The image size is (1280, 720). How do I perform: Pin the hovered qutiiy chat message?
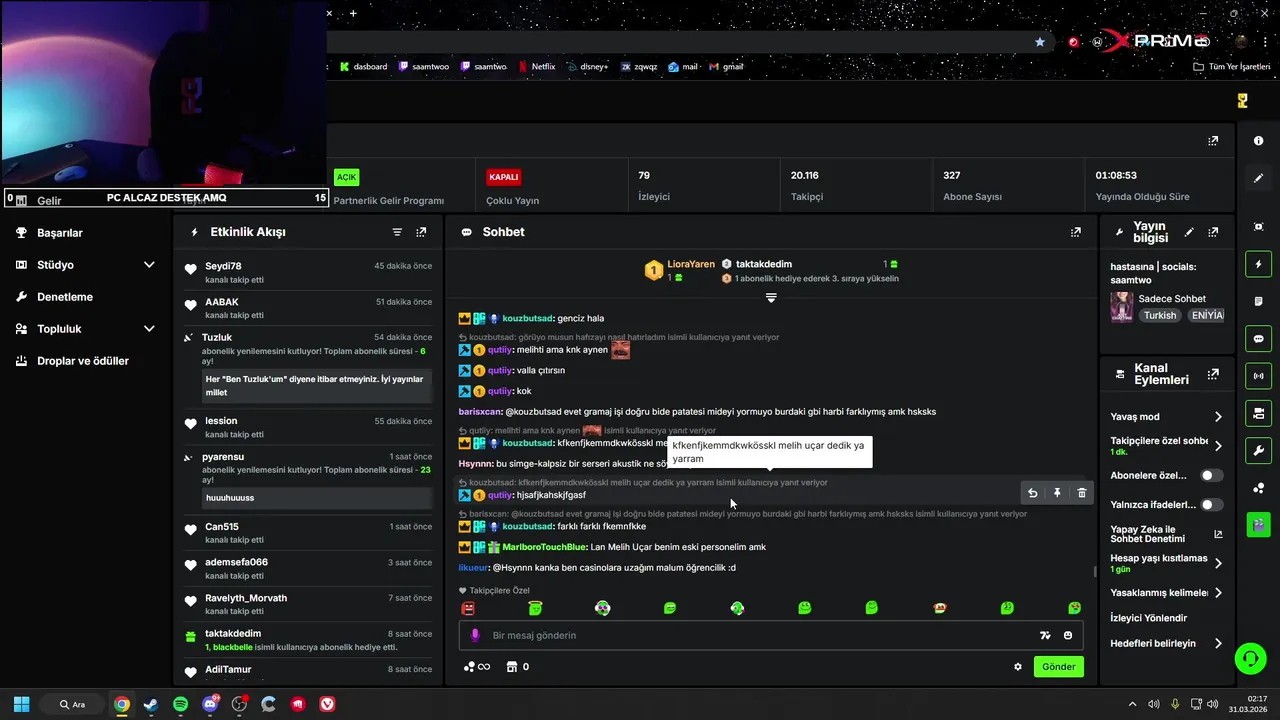point(1057,493)
